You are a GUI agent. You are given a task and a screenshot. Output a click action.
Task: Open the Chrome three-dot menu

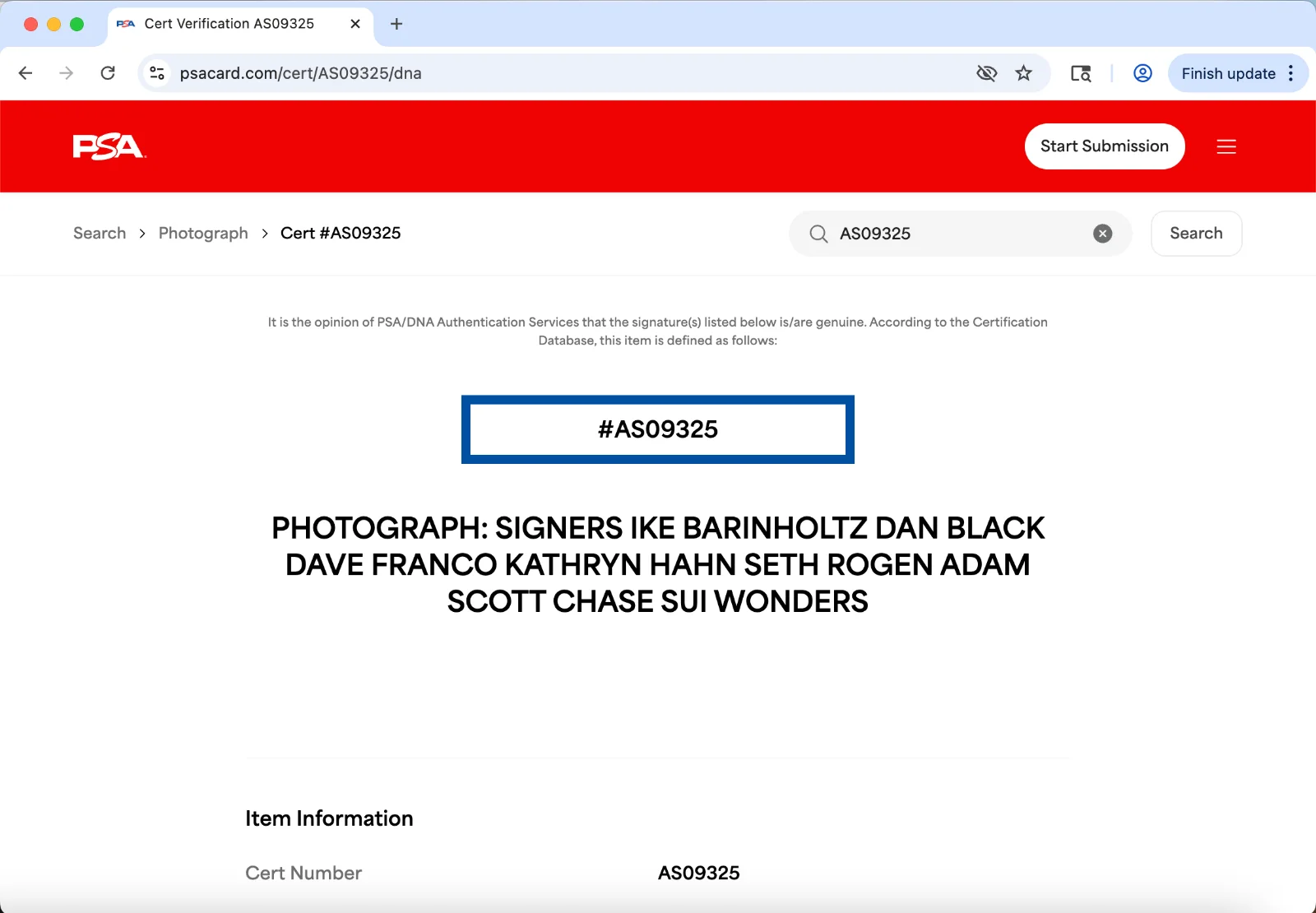click(1291, 73)
